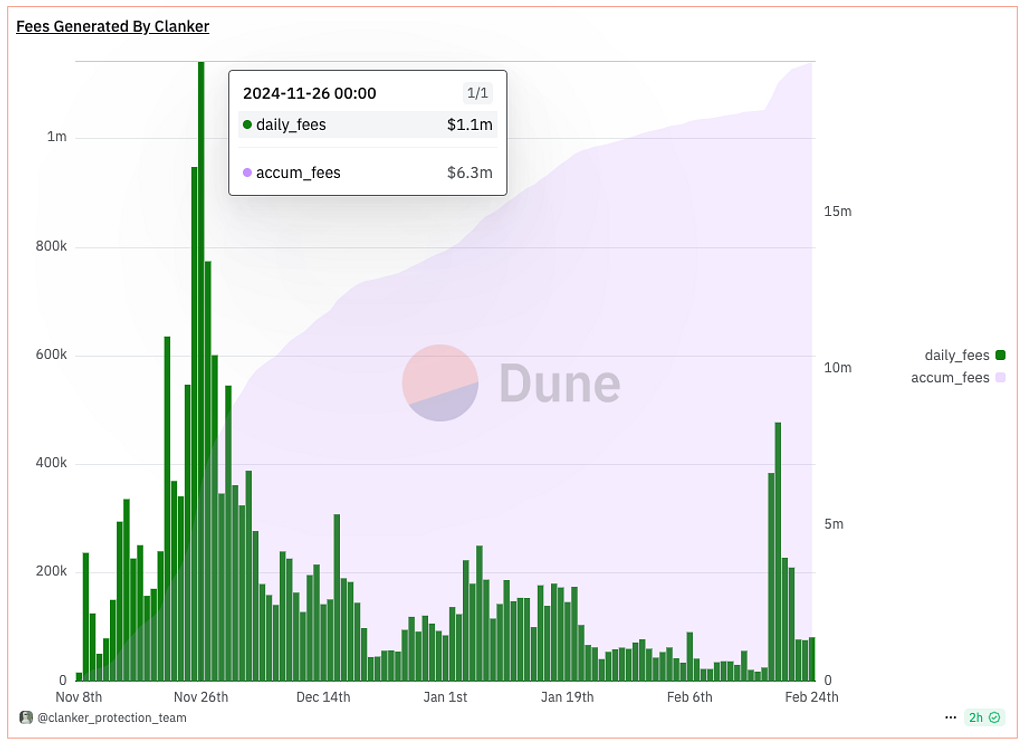Click the clanker_protection_team avatar icon
Image resolution: width=1024 pixels, height=744 pixels.
pyautogui.click(x=26, y=718)
